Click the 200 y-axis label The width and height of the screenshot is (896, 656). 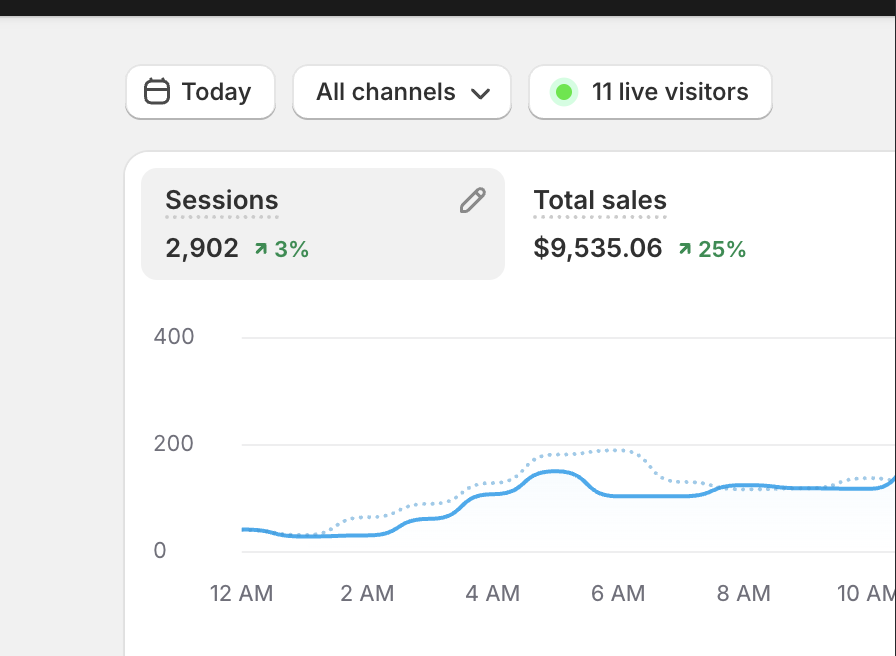174,443
